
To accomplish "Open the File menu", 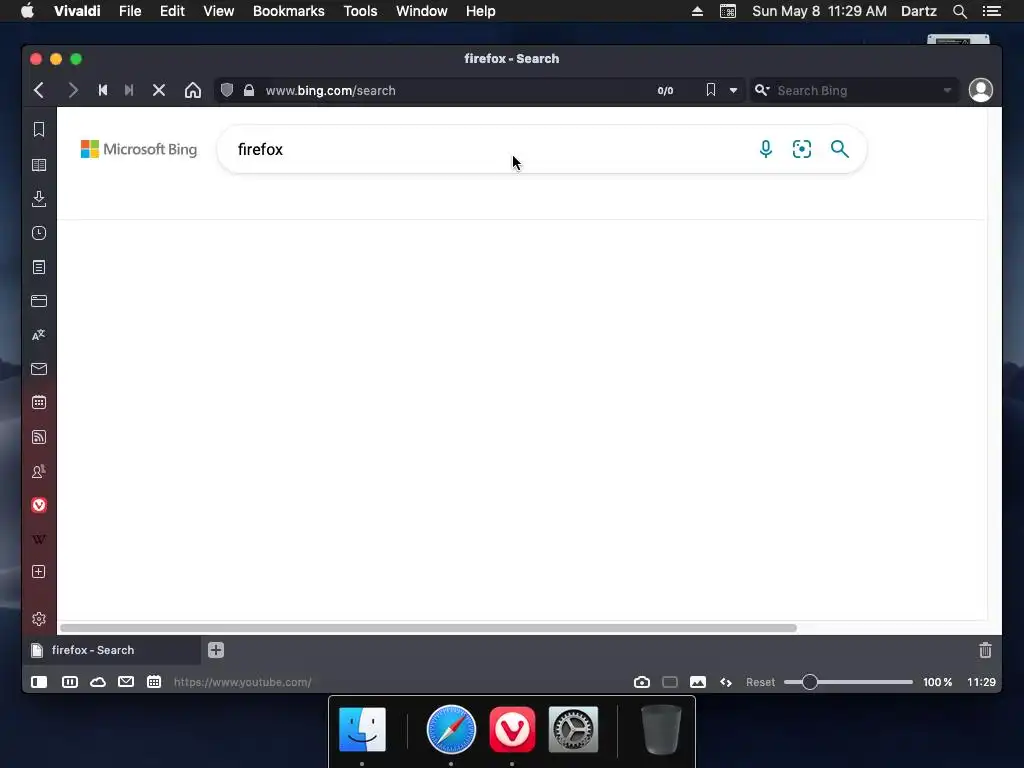I will click(x=130, y=11).
